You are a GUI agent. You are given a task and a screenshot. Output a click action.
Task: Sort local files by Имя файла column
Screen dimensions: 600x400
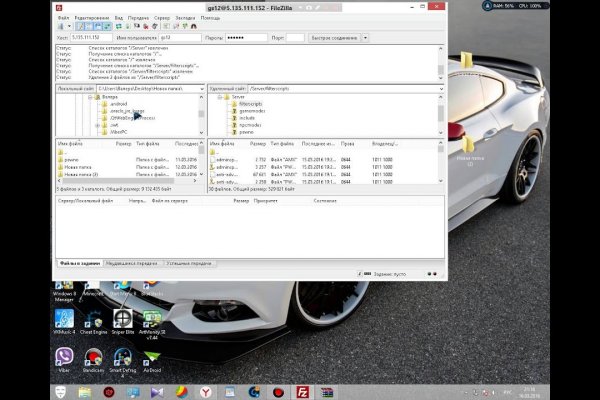click(70, 144)
